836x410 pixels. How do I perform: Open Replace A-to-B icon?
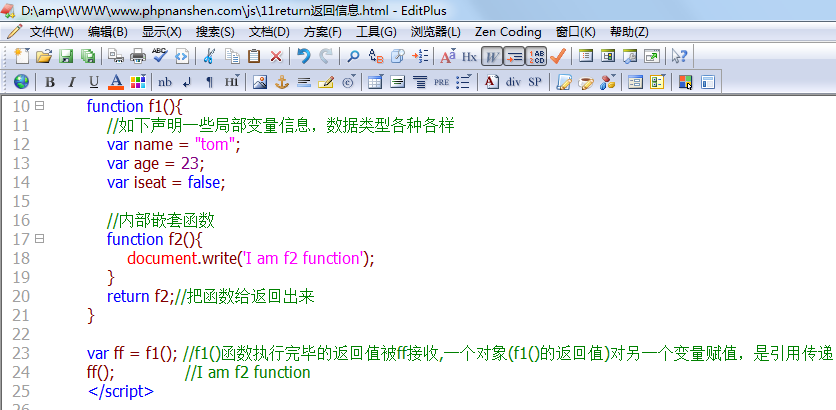coord(376,56)
